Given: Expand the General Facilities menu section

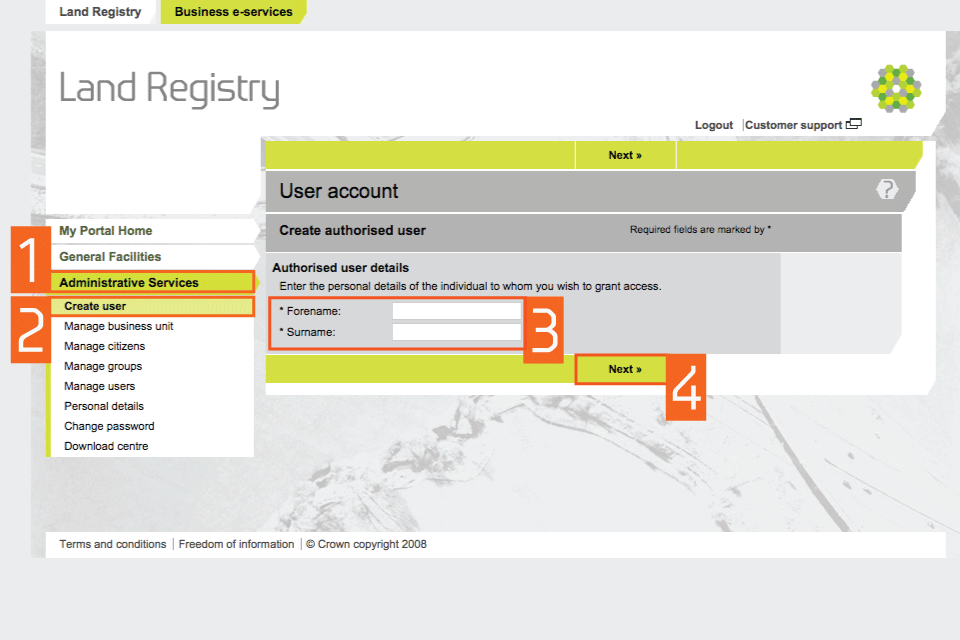Looking at the screenshot, I should pos(110,257).
